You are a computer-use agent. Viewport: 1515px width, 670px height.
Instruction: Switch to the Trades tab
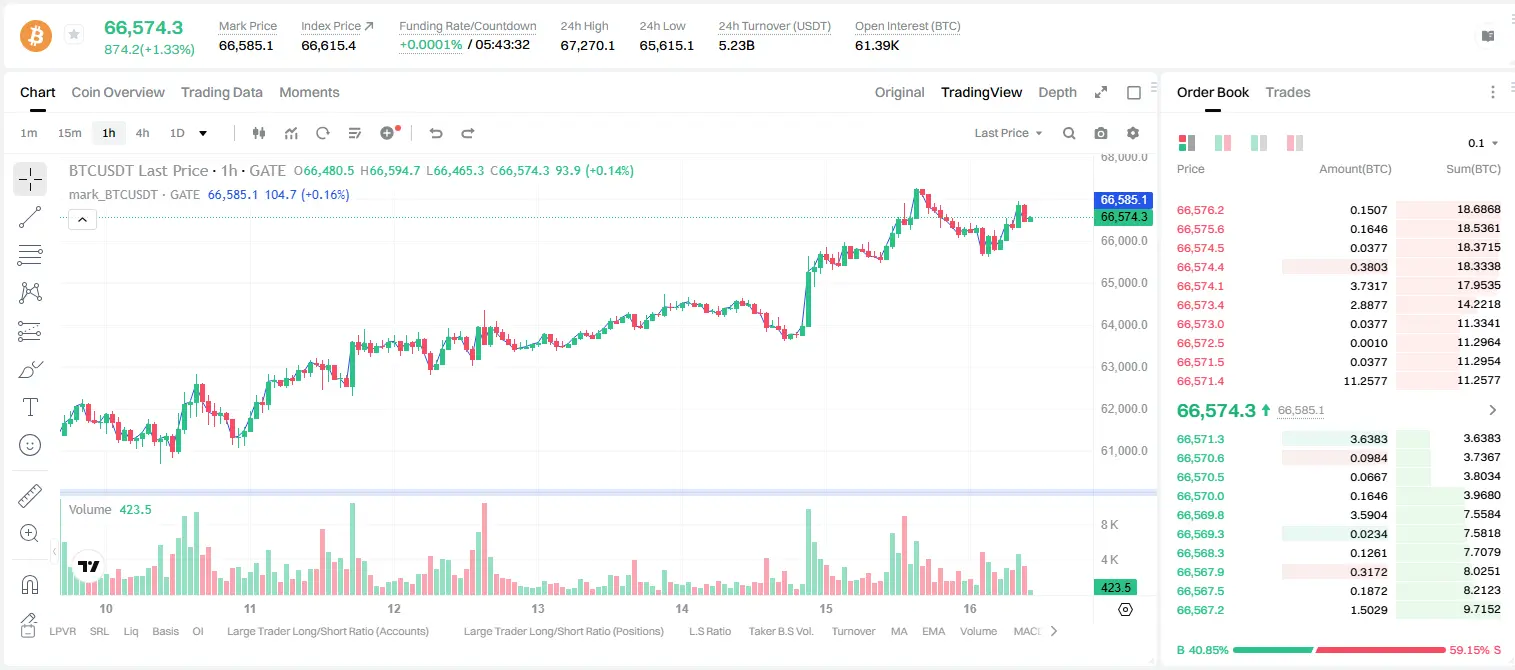click(x=1287, y=92)
